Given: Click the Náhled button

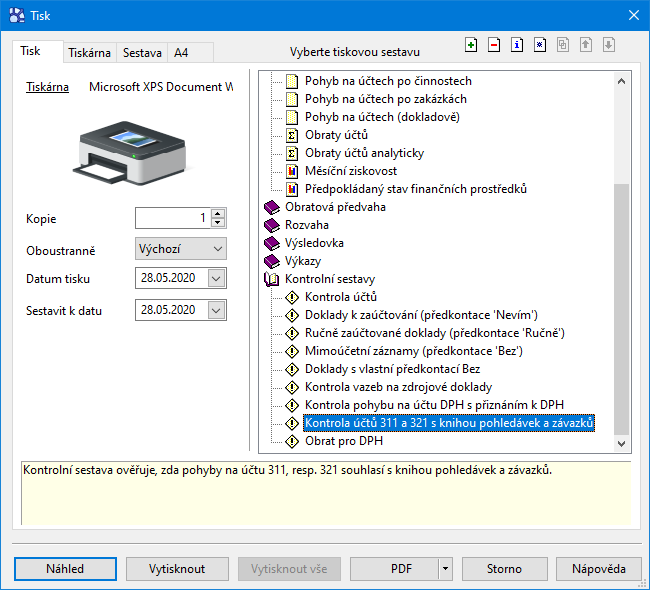Looking at the screenshot, I should coord(65,568).
